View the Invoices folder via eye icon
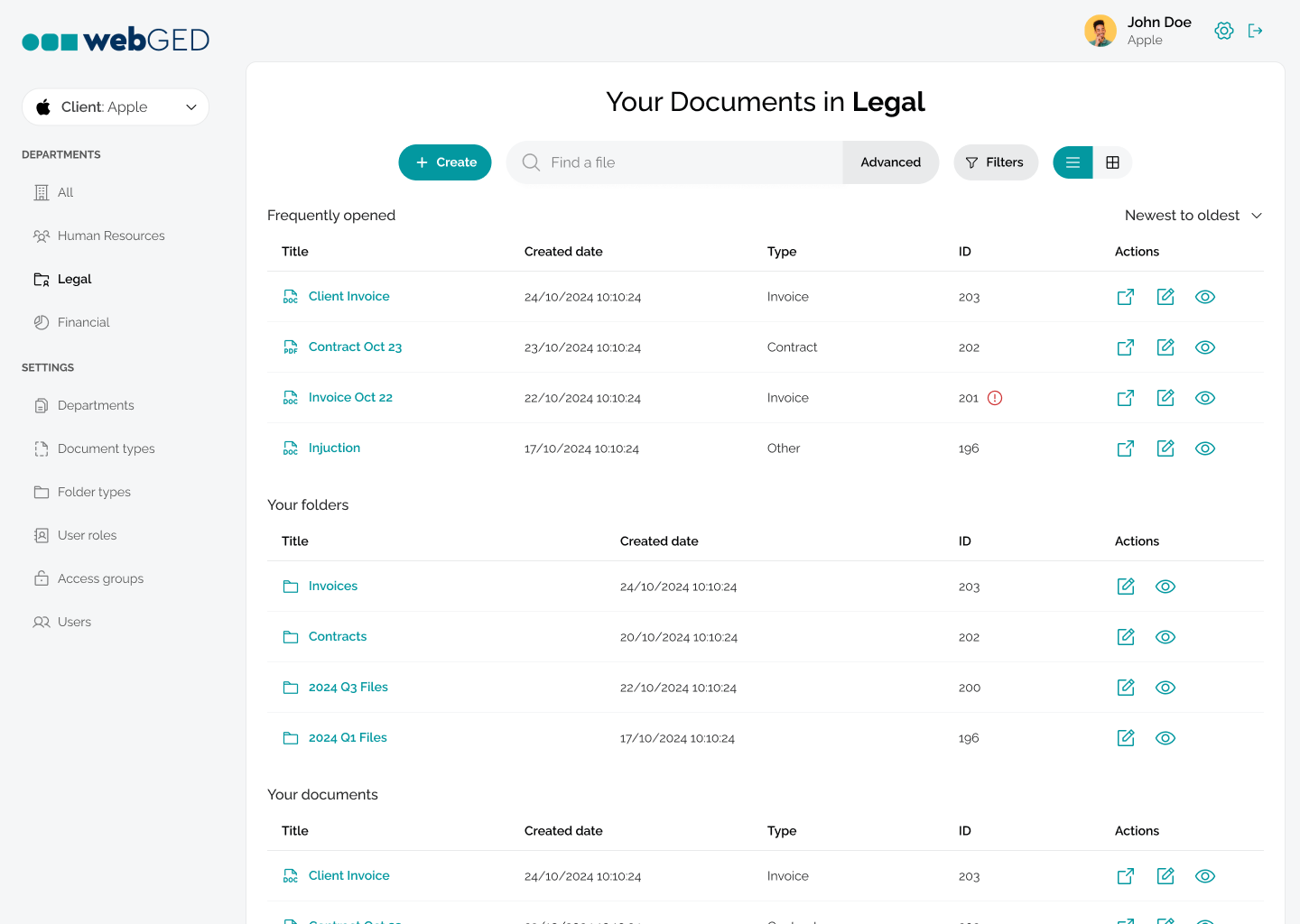 (x=1165, y=587)
